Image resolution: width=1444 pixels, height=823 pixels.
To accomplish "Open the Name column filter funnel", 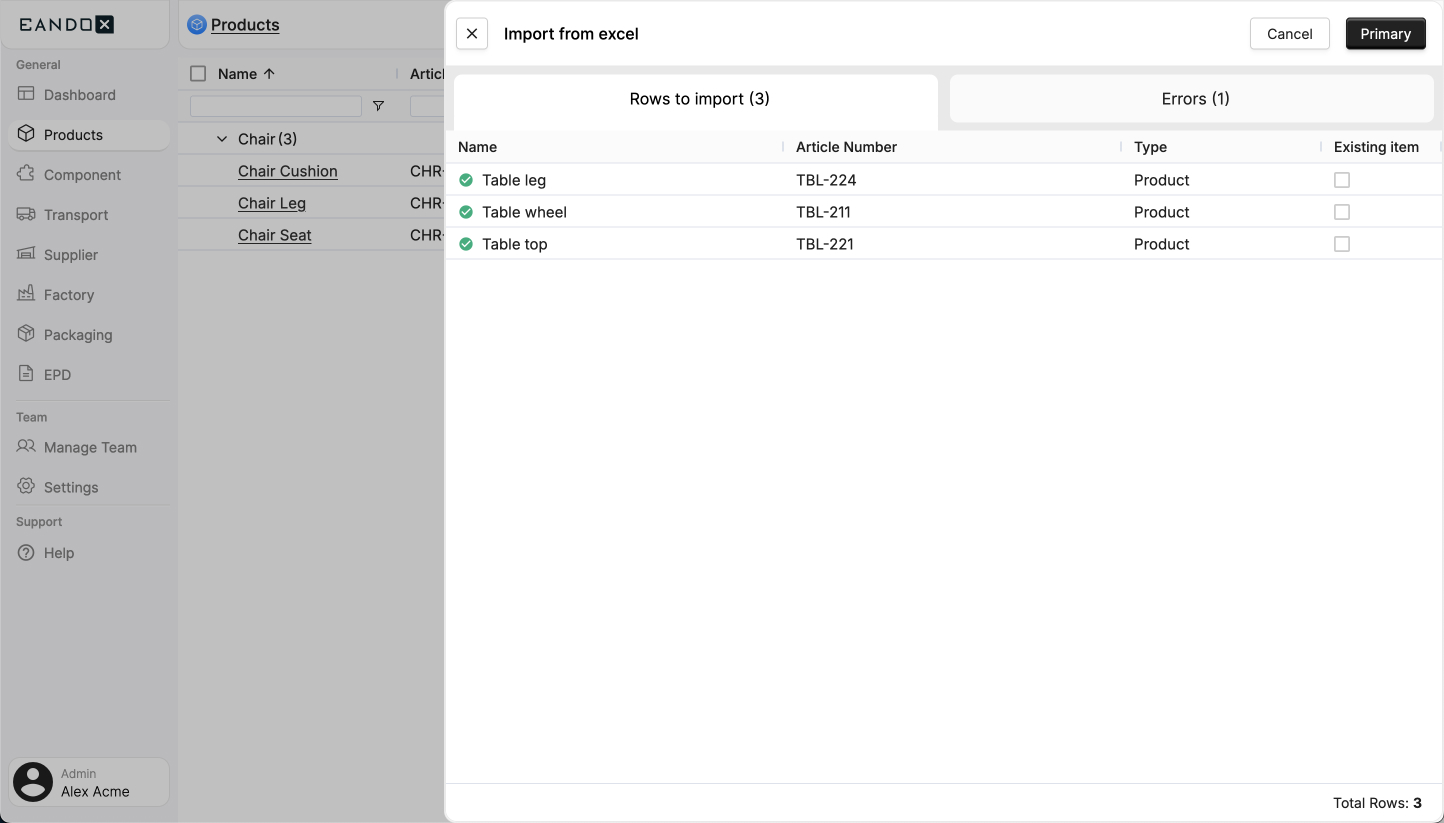I will click(378, 105).
